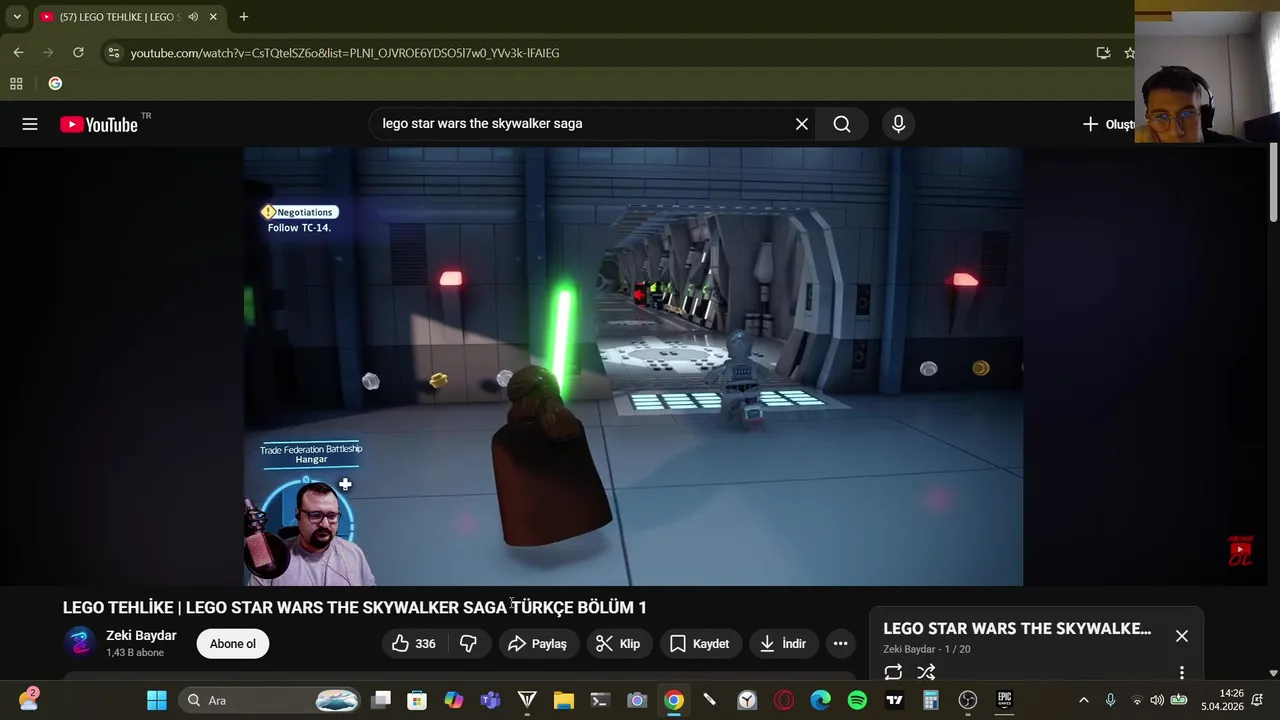Screen dimensions: 1280x720
Task: Open Zeki Baydar channel avatar
Action: [80, 643]
